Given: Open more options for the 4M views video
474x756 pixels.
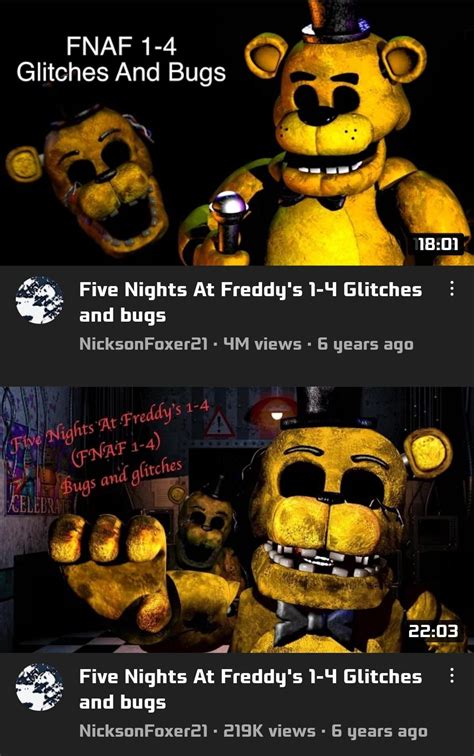Looking at the screenshot, I should 451,289.
